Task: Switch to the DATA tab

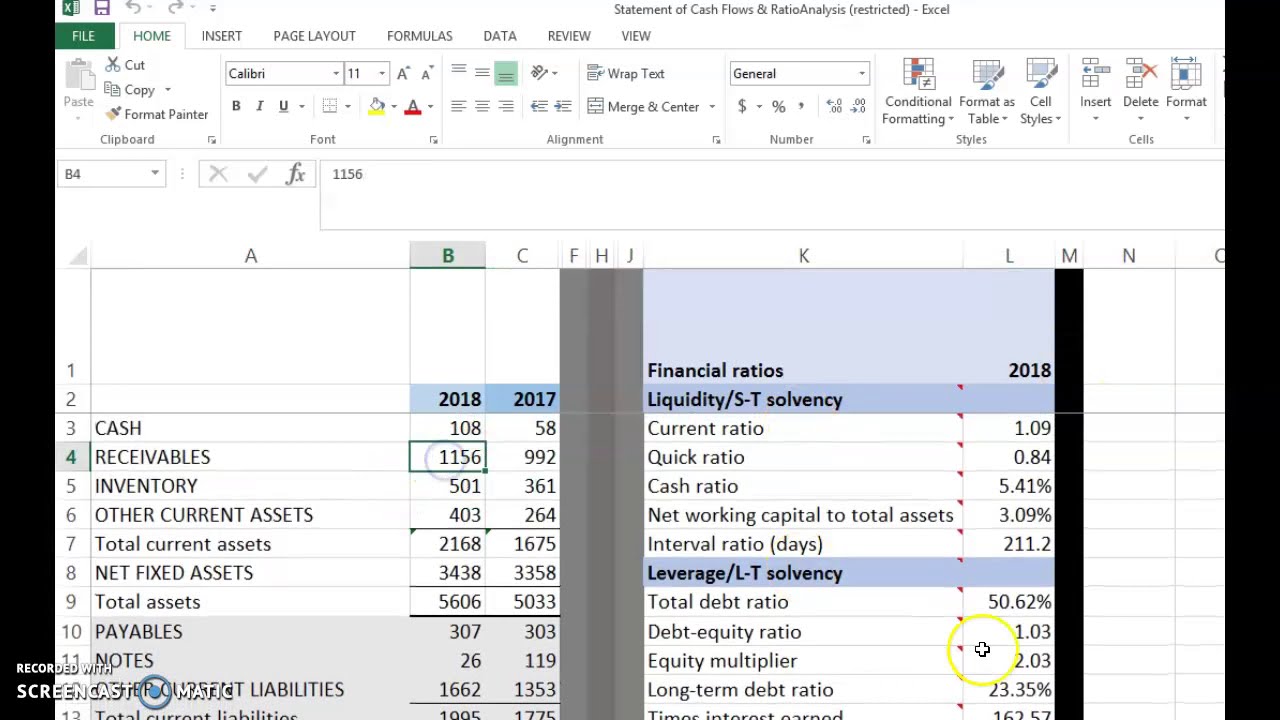Action: [x=500, y=36]
